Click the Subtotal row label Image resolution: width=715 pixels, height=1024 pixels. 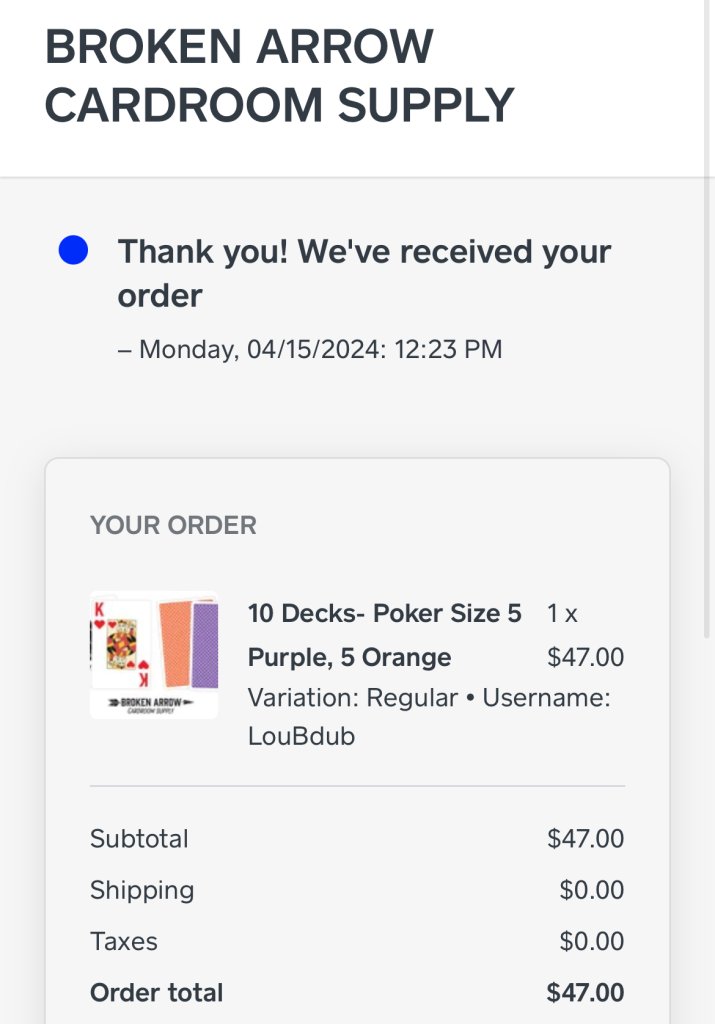pyautogui.click(x=139, y=838)
